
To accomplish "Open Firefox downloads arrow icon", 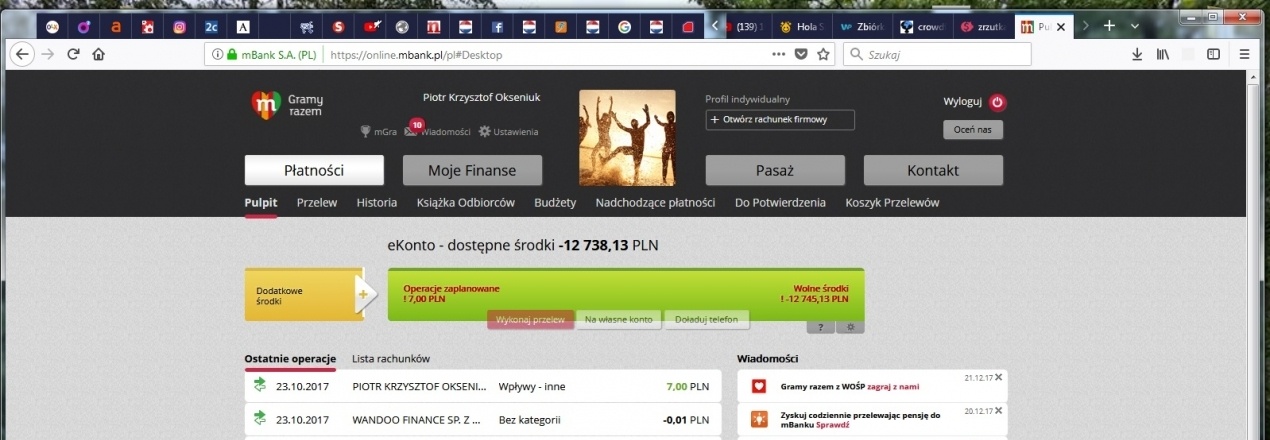I will 1137,54.
